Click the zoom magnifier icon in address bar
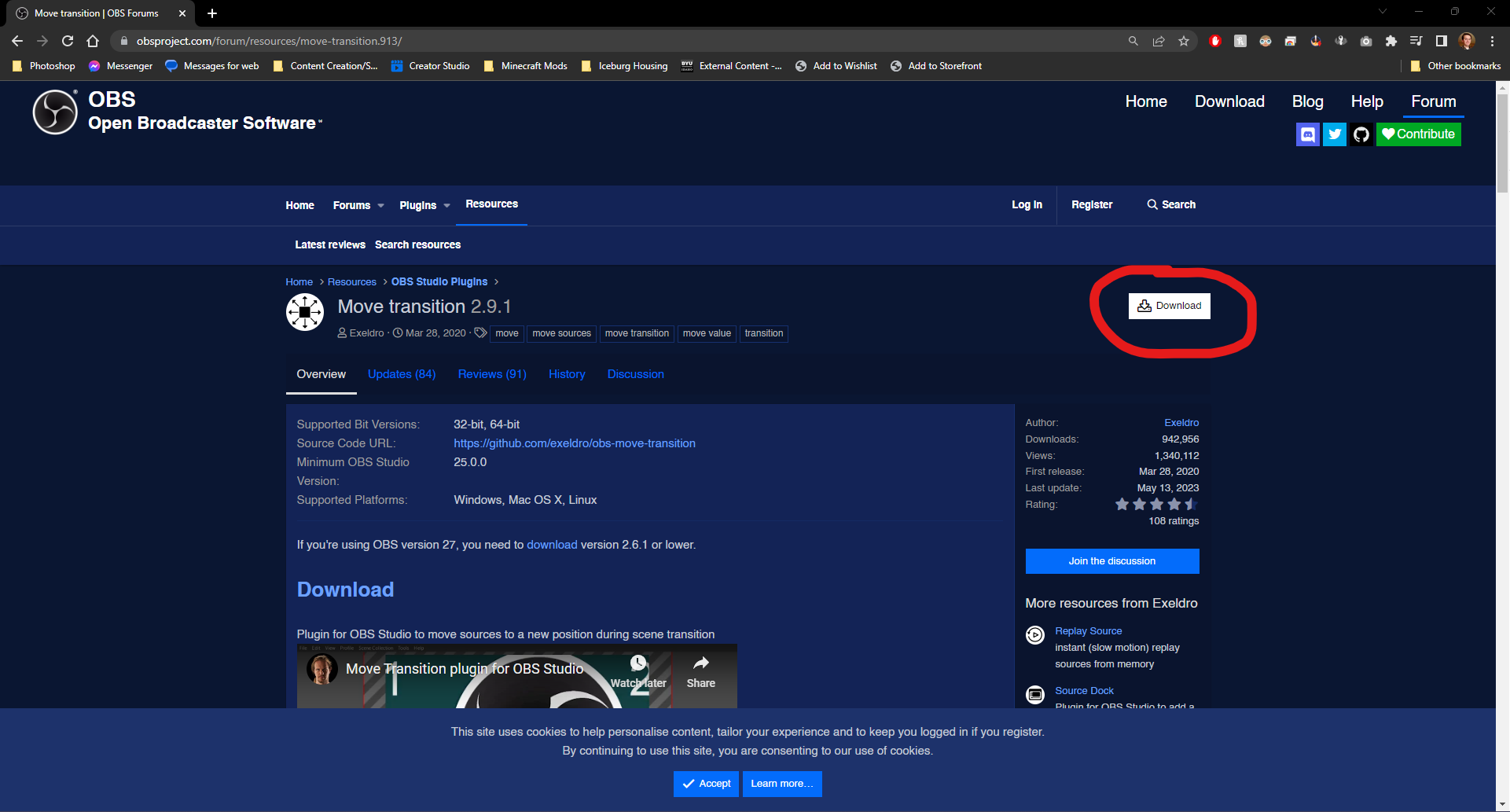This screenshot has width=1510, height=812. click(x=1133, y=41)
